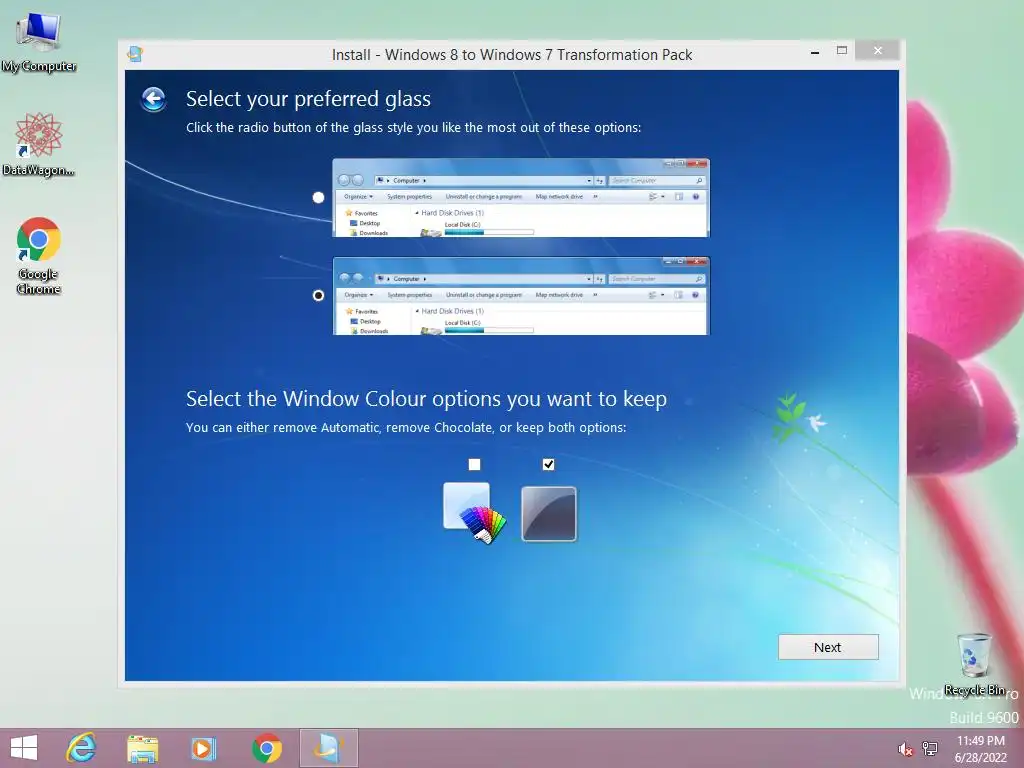Open the Recycle Bin desktop icon
Image resolution: width=1024 pixels, height=768 pixels.
click(974, 665)
